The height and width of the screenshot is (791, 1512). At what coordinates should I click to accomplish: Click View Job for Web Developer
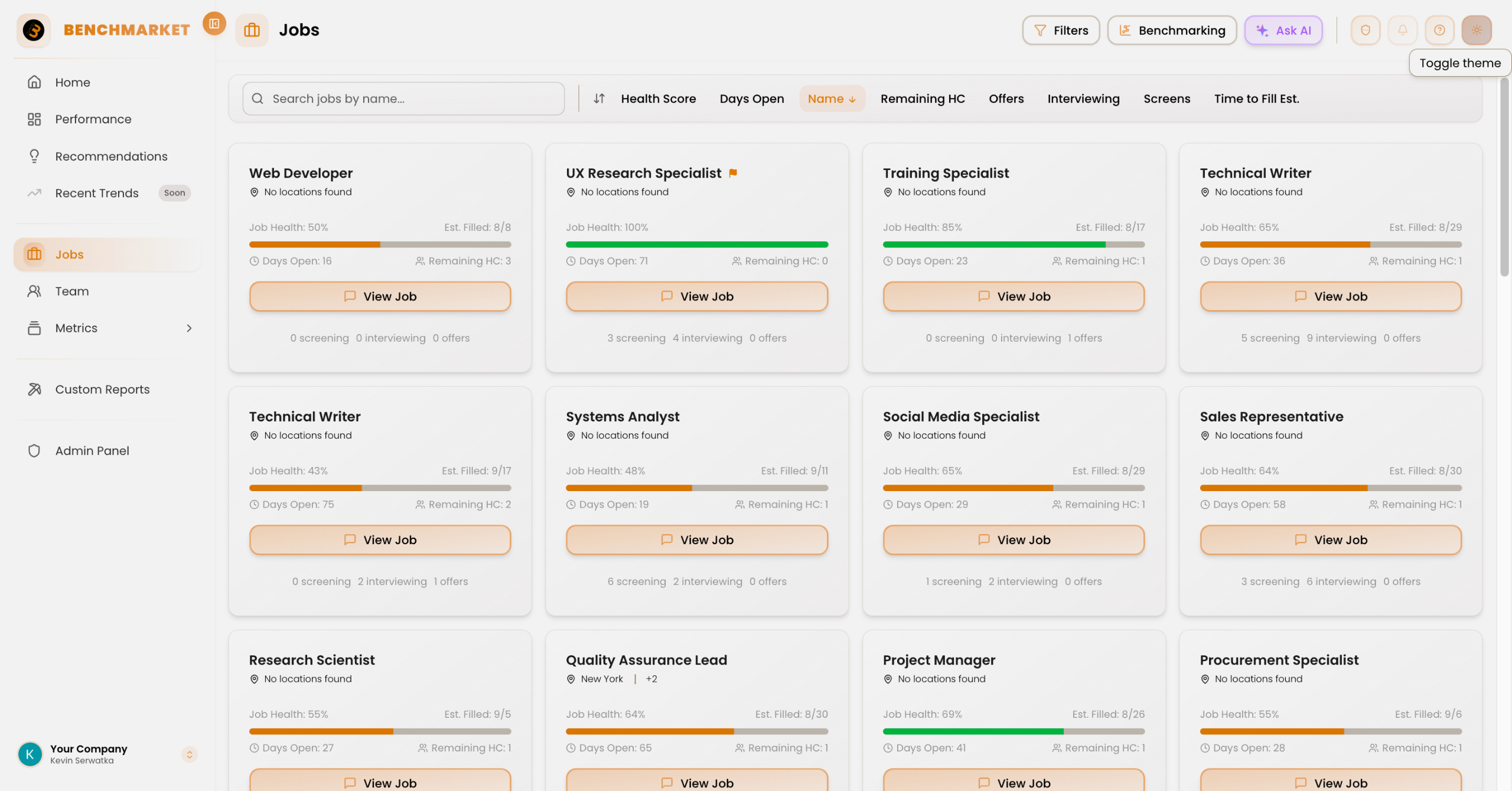[380, 296]
